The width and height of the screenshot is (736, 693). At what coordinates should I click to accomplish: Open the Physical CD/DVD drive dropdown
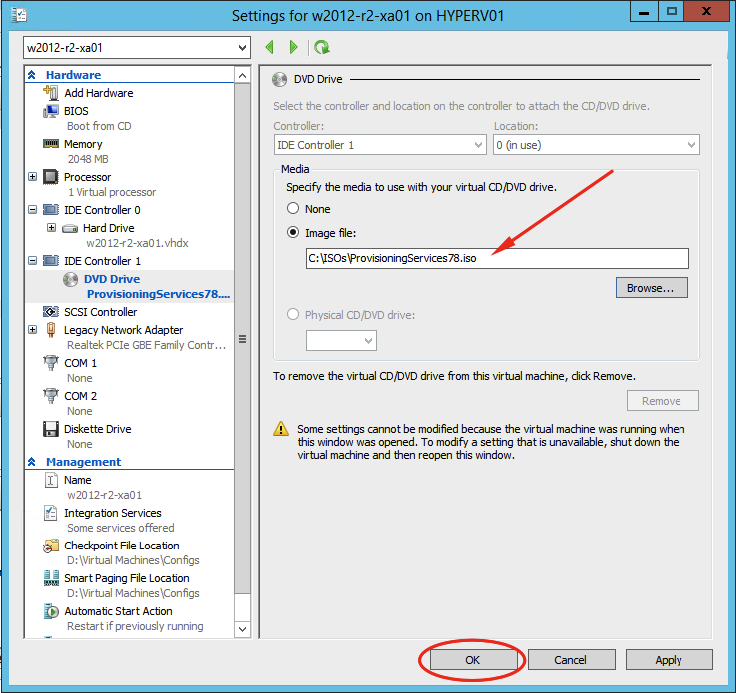(x=341, y=340)
